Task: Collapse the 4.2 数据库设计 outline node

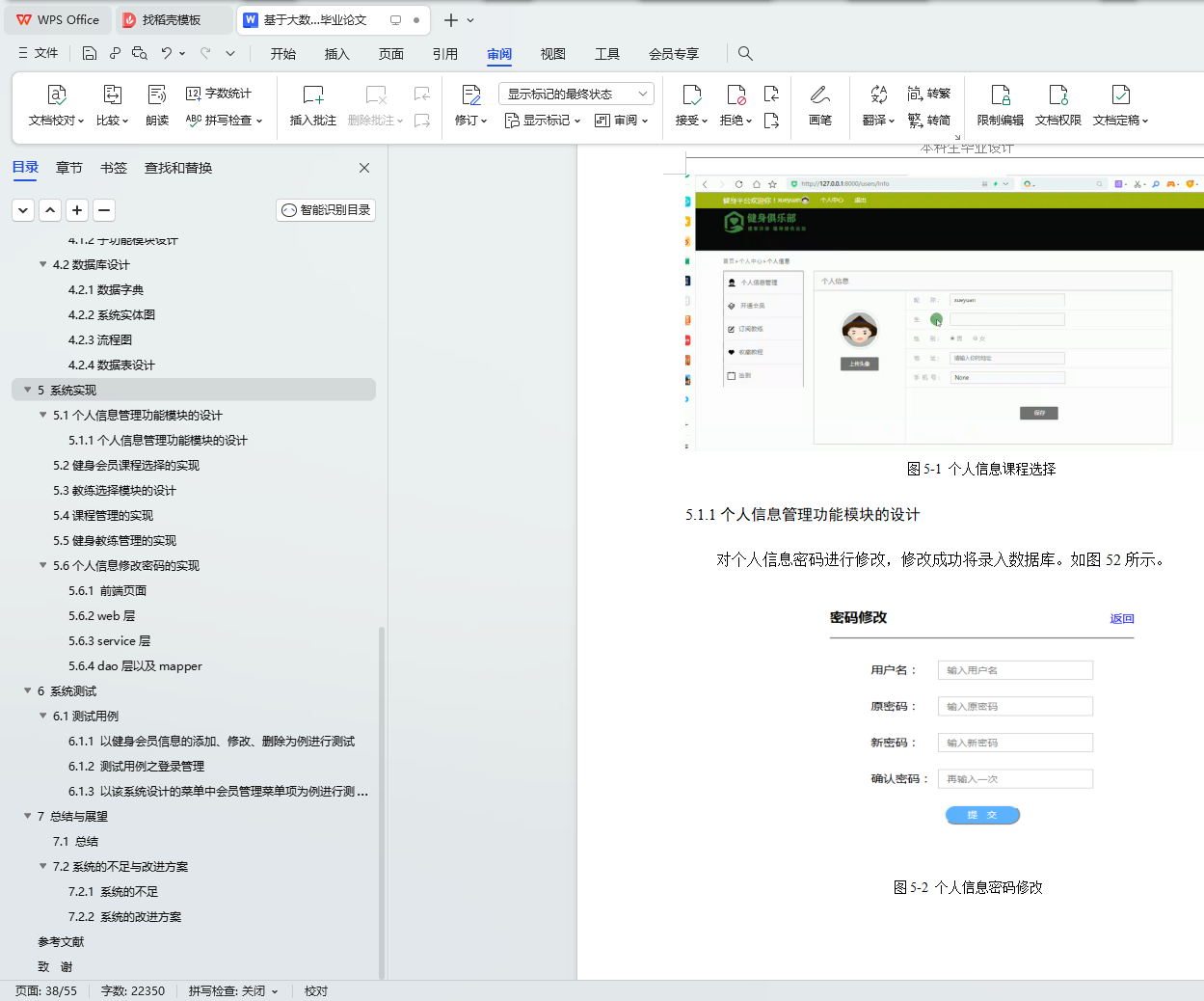Action: pyautogui.click(x=42, y=264)
